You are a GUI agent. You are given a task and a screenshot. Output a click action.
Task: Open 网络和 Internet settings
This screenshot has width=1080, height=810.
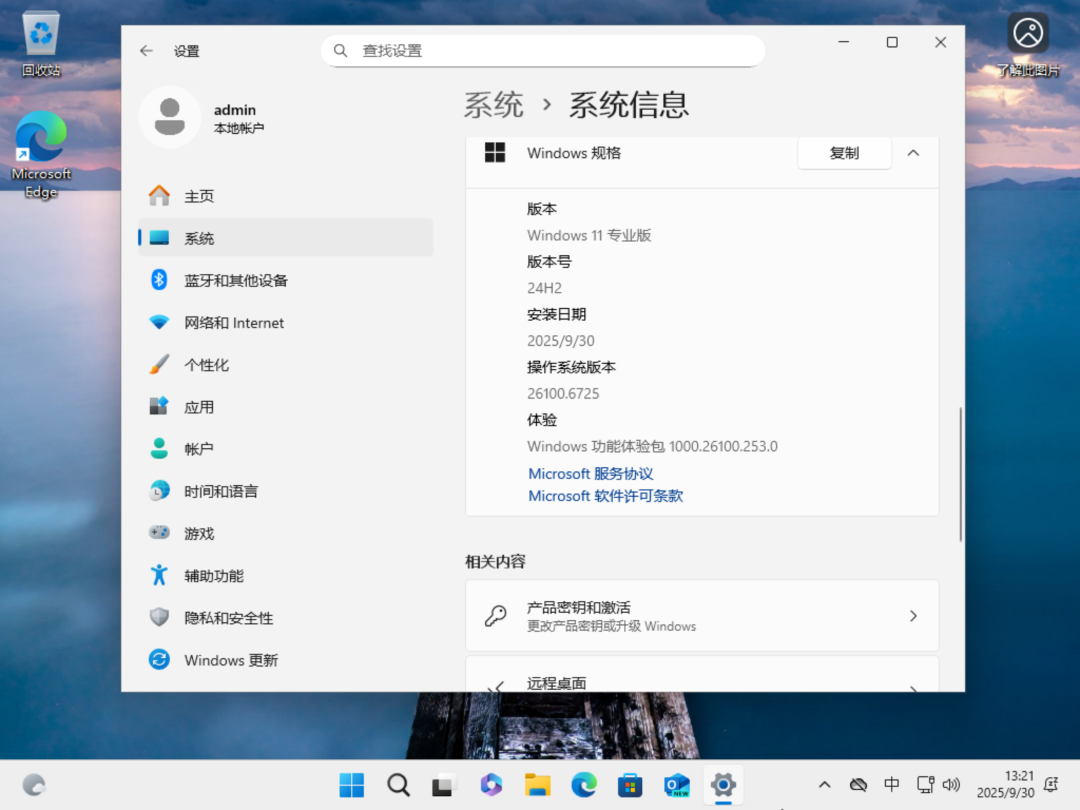(286, 323)
